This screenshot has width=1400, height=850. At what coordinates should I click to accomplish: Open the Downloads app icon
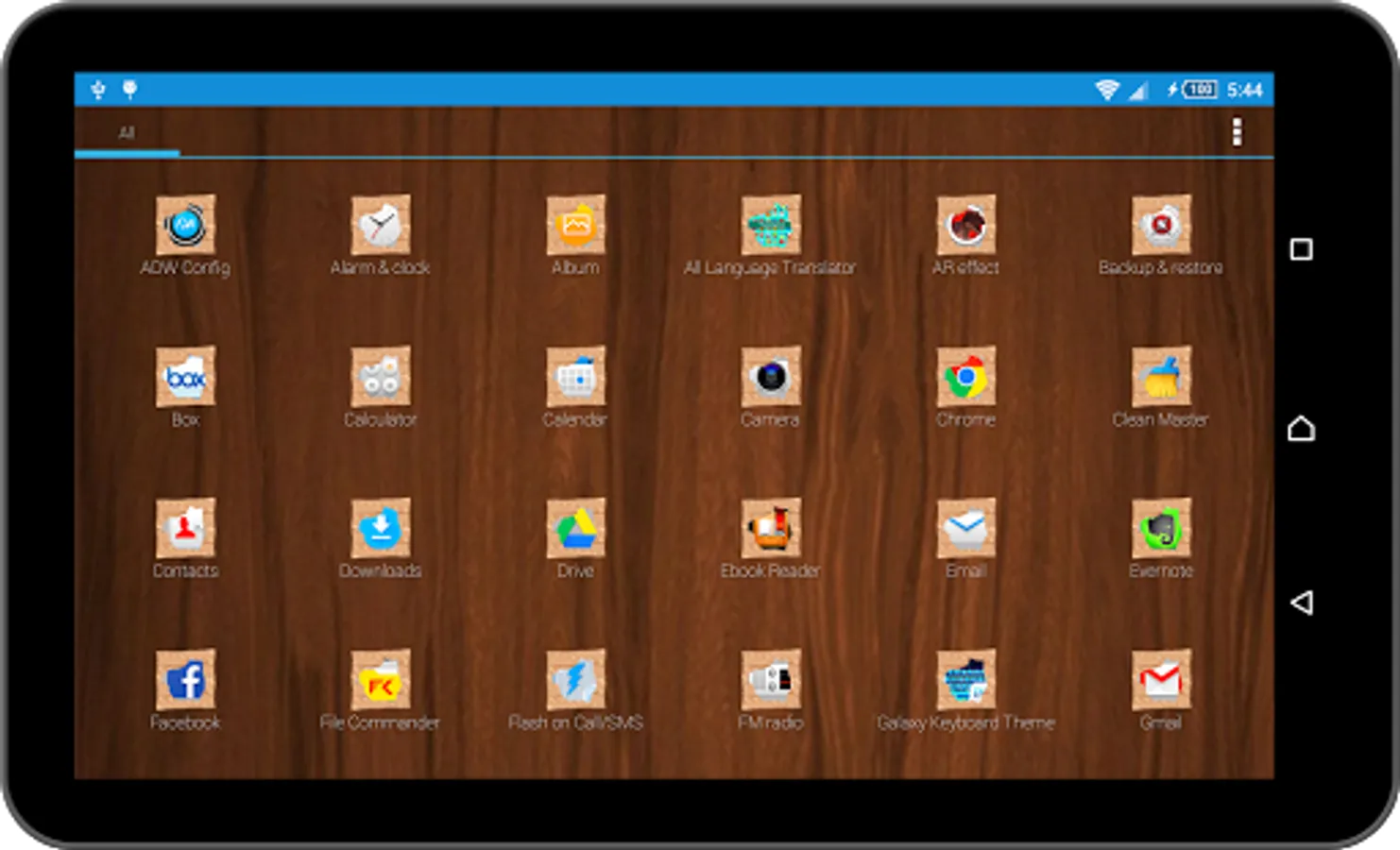pyautogui.click(x=381, y=528)
